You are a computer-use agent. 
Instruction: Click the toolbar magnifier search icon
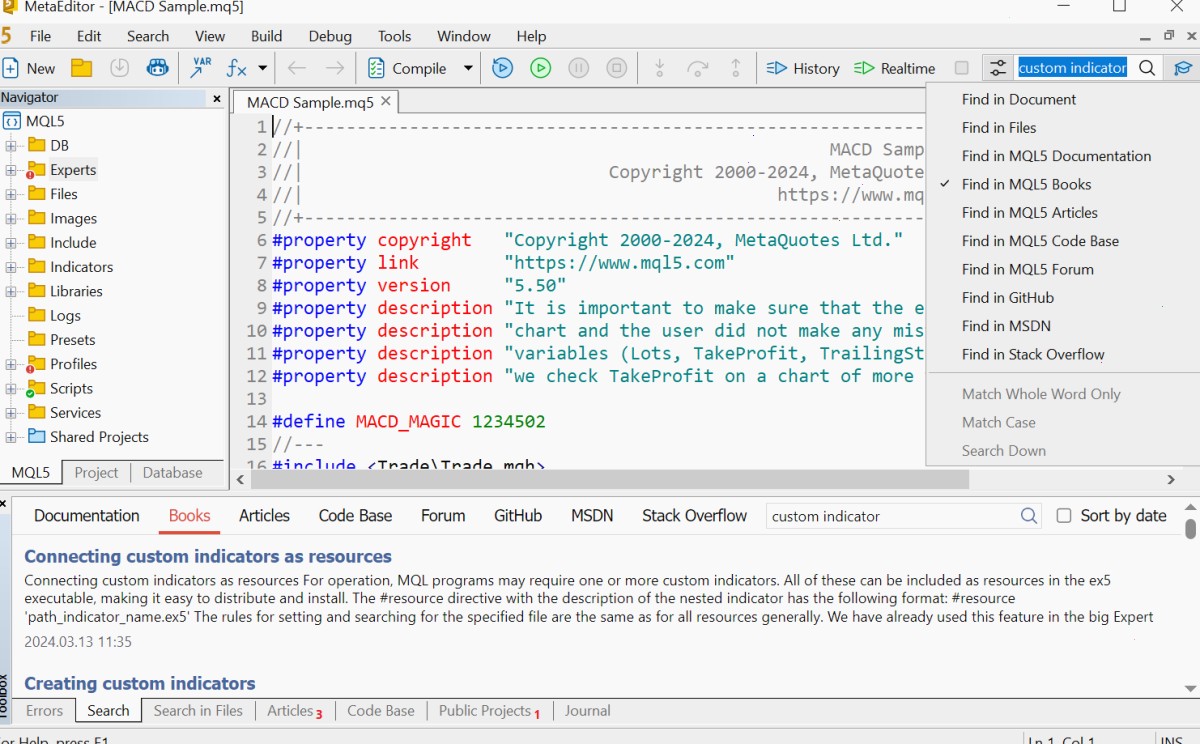1148,68
